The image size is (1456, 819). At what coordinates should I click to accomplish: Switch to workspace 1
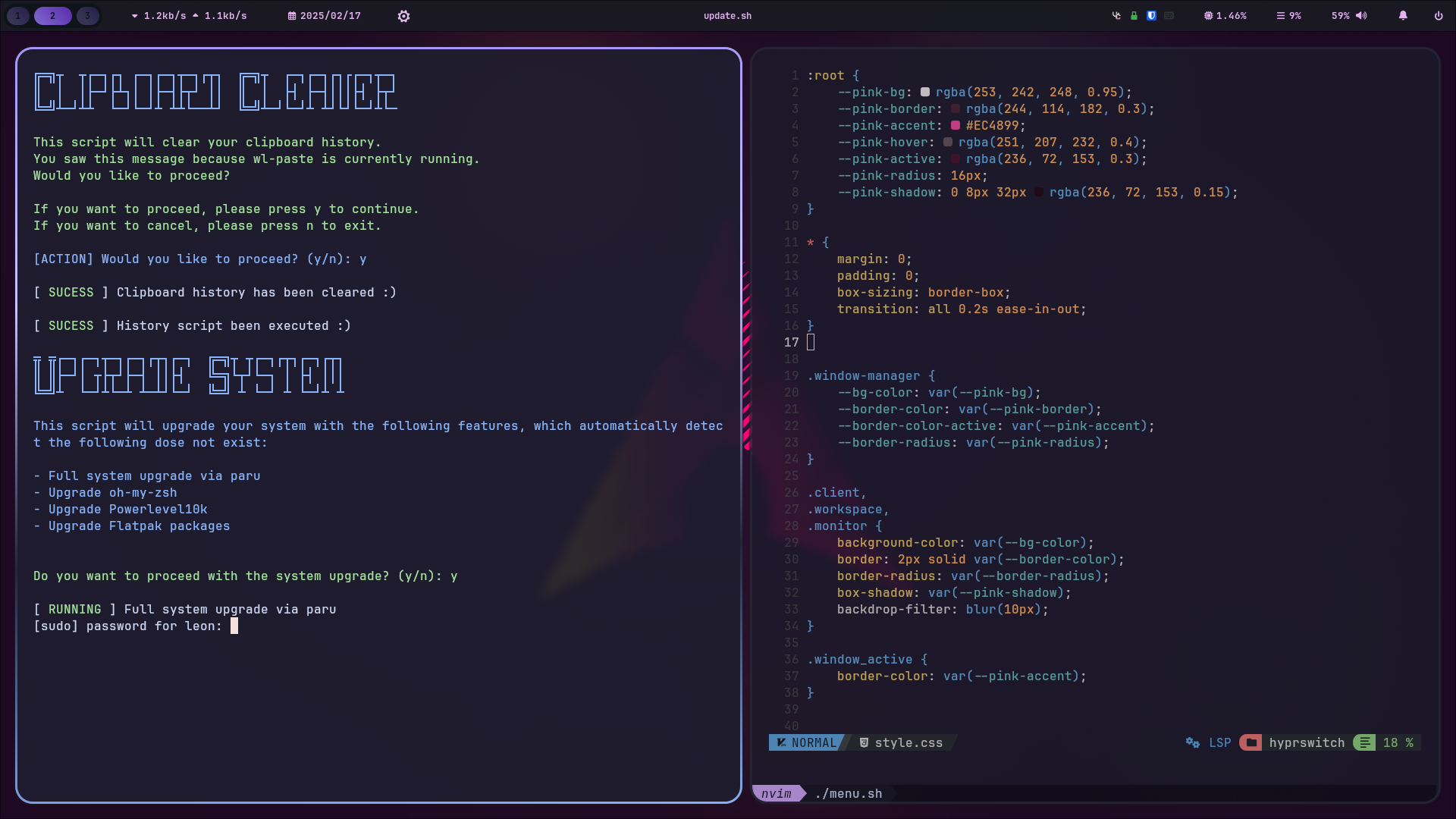[18, 16]
